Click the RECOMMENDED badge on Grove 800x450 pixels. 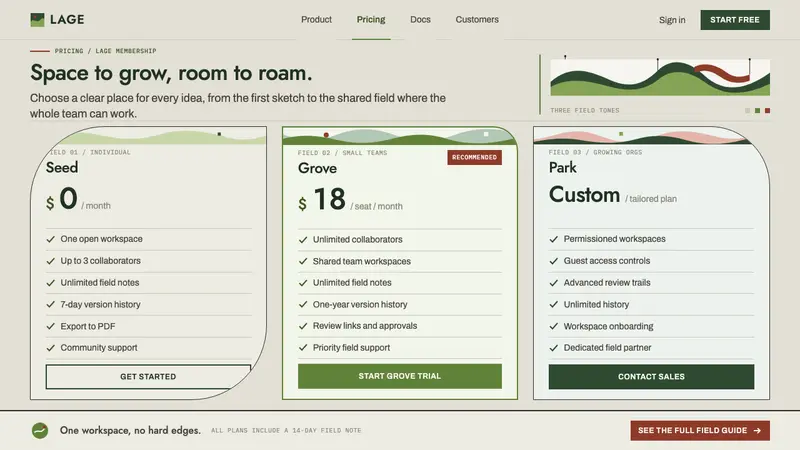pyautogui.click(x=474, y=157)
